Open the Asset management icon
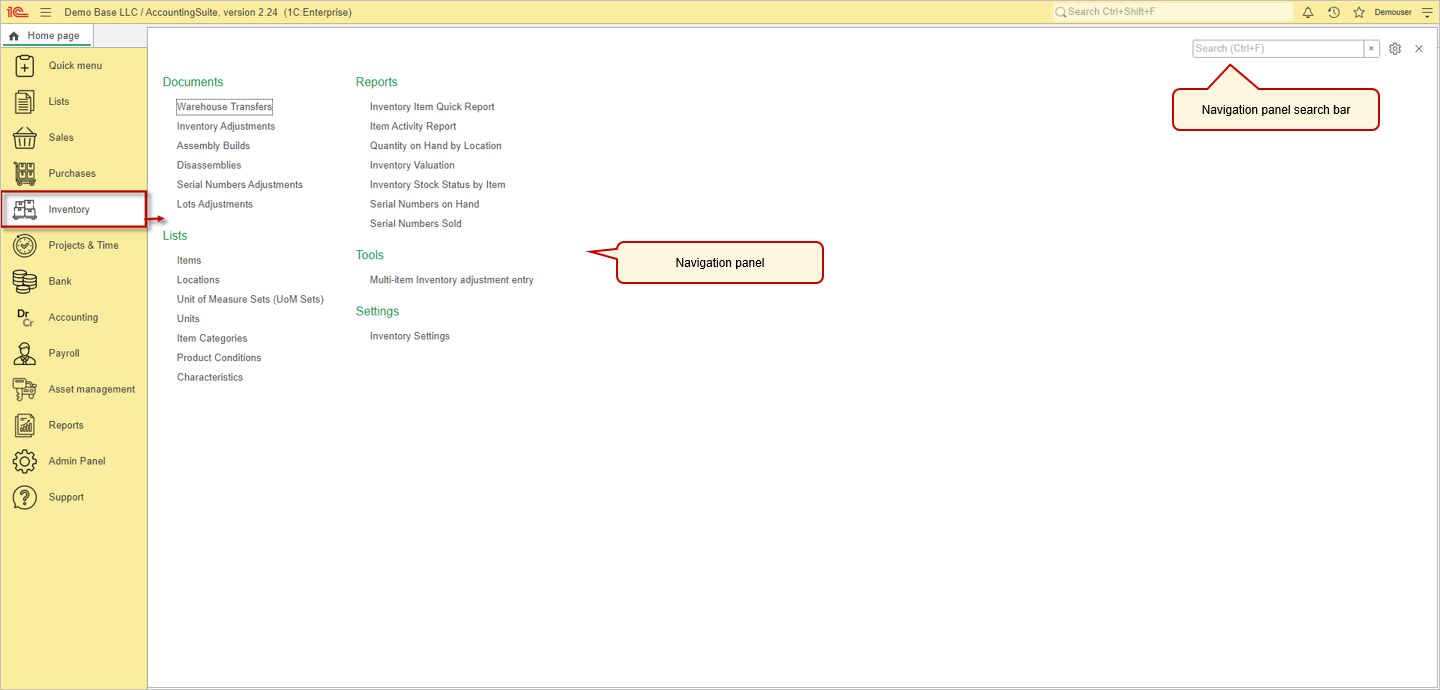 24,389
